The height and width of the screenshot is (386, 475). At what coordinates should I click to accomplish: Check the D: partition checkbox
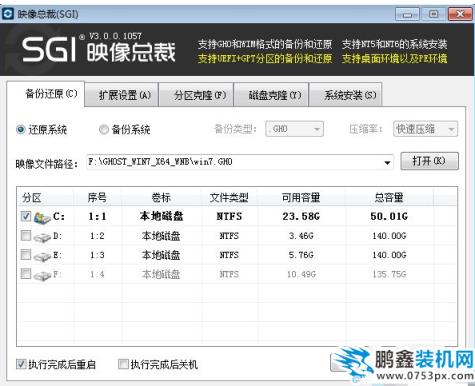coord(26,236)
